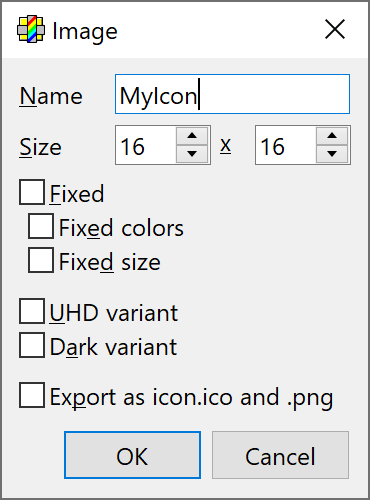Click the Cancel button
The height and width of the screenshot is (500, 370).
pos(280,455)
